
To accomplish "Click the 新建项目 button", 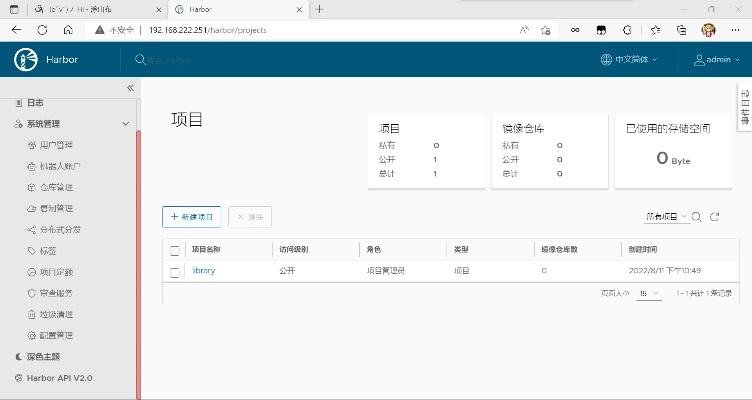I will (191, 216).
